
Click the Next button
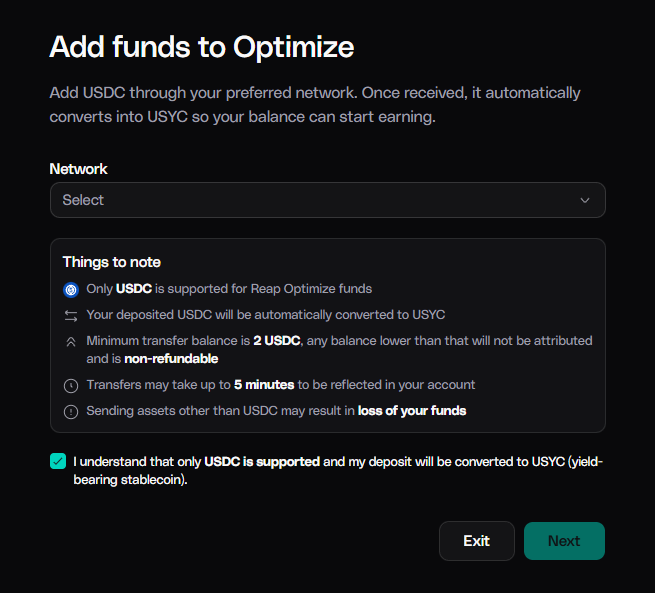(564, 541)
